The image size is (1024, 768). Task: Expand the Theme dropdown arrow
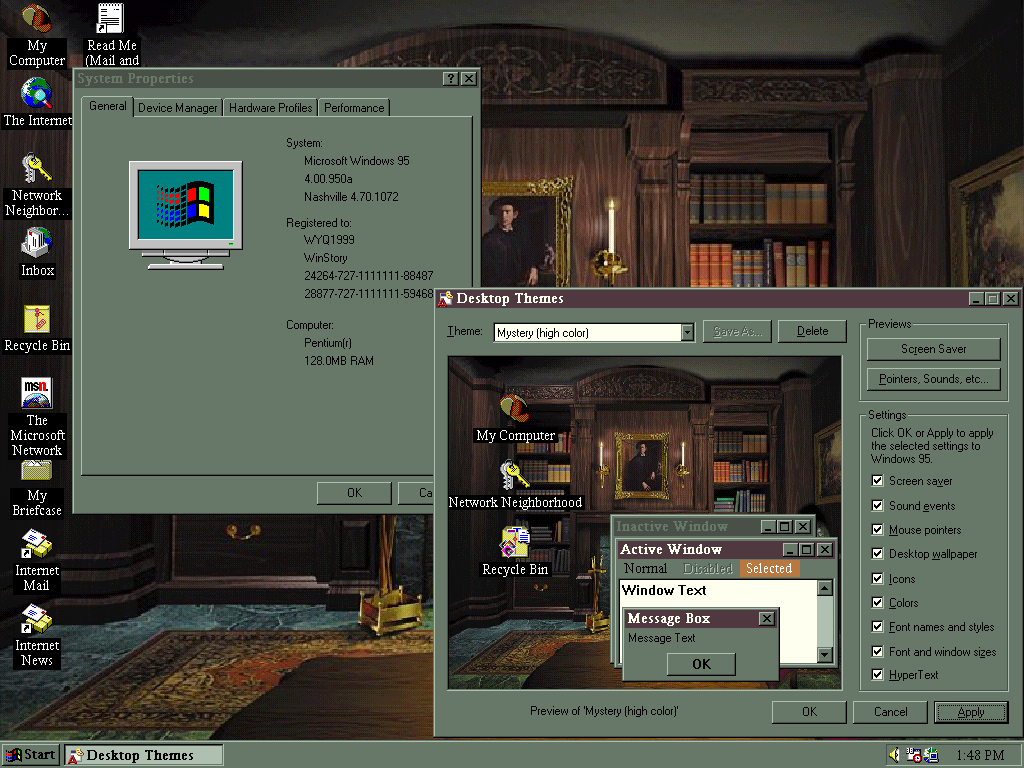[687, 332]
